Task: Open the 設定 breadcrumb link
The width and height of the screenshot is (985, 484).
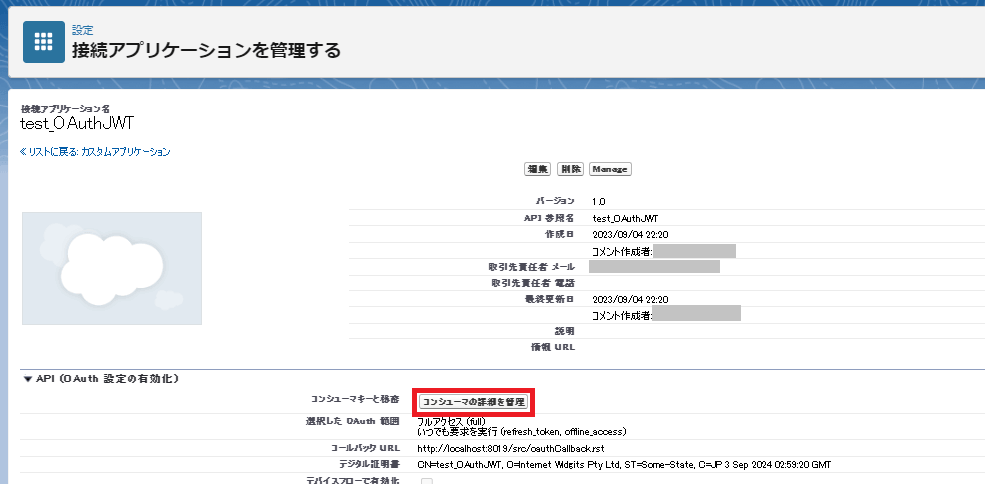Action: (x=82, y=30)
